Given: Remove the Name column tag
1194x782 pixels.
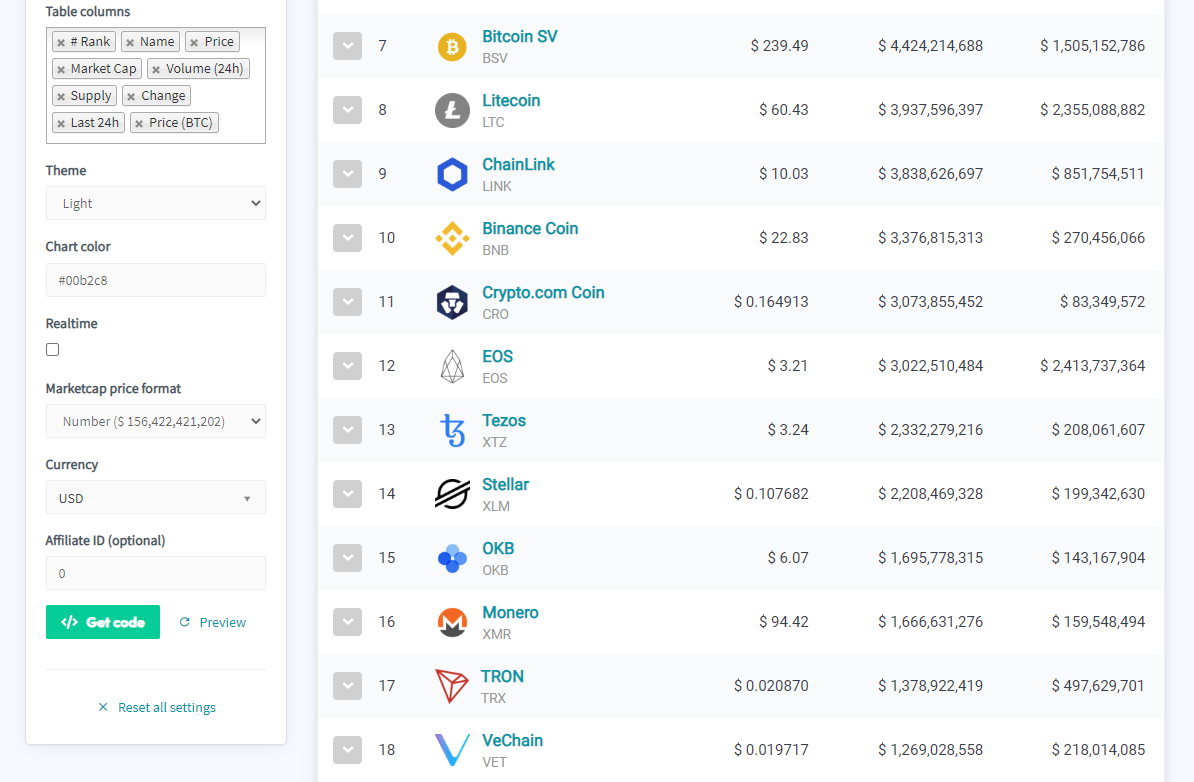Looking at the screenshot, I should click(130, 43).
